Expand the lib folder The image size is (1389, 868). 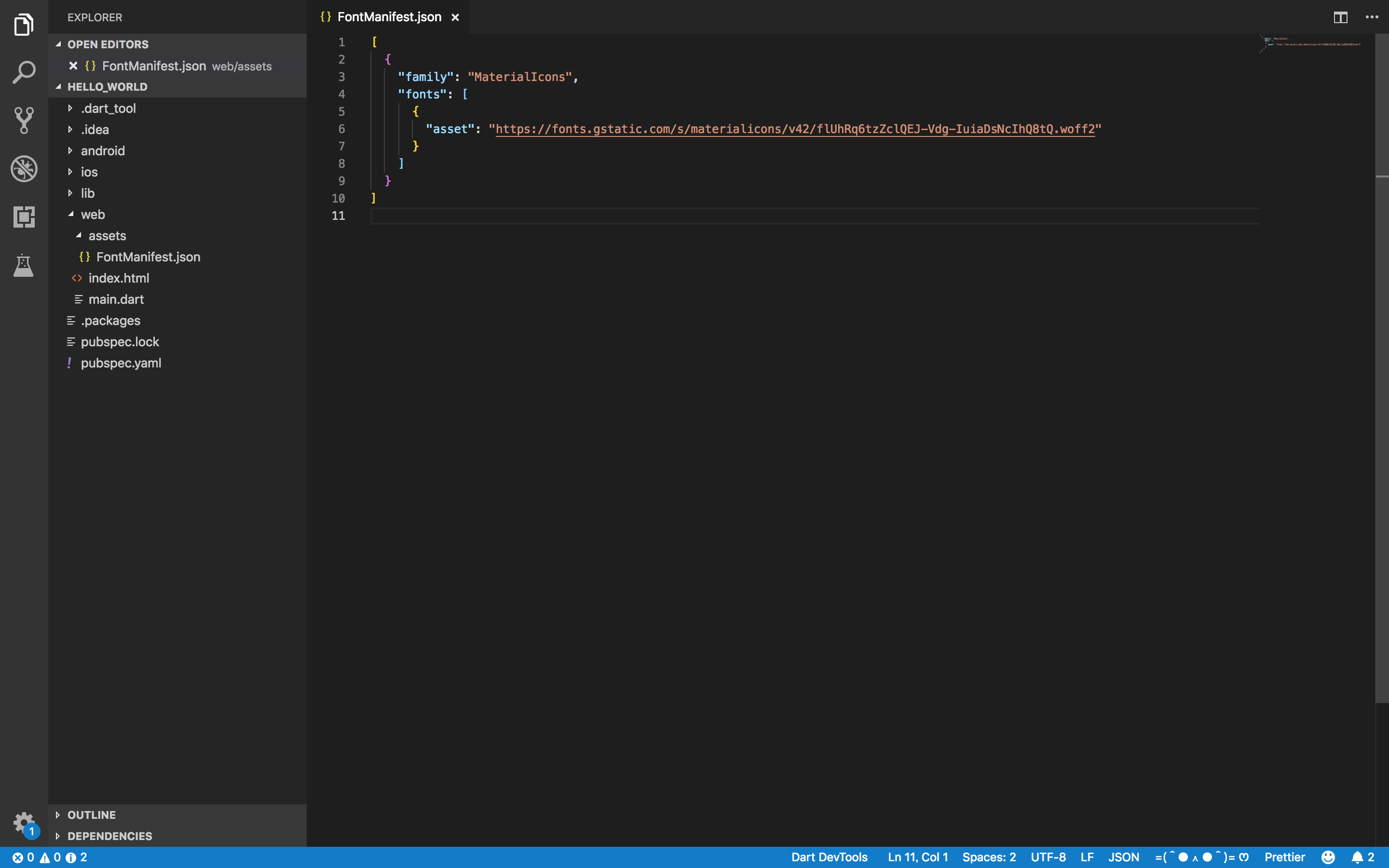coord(87,193)
